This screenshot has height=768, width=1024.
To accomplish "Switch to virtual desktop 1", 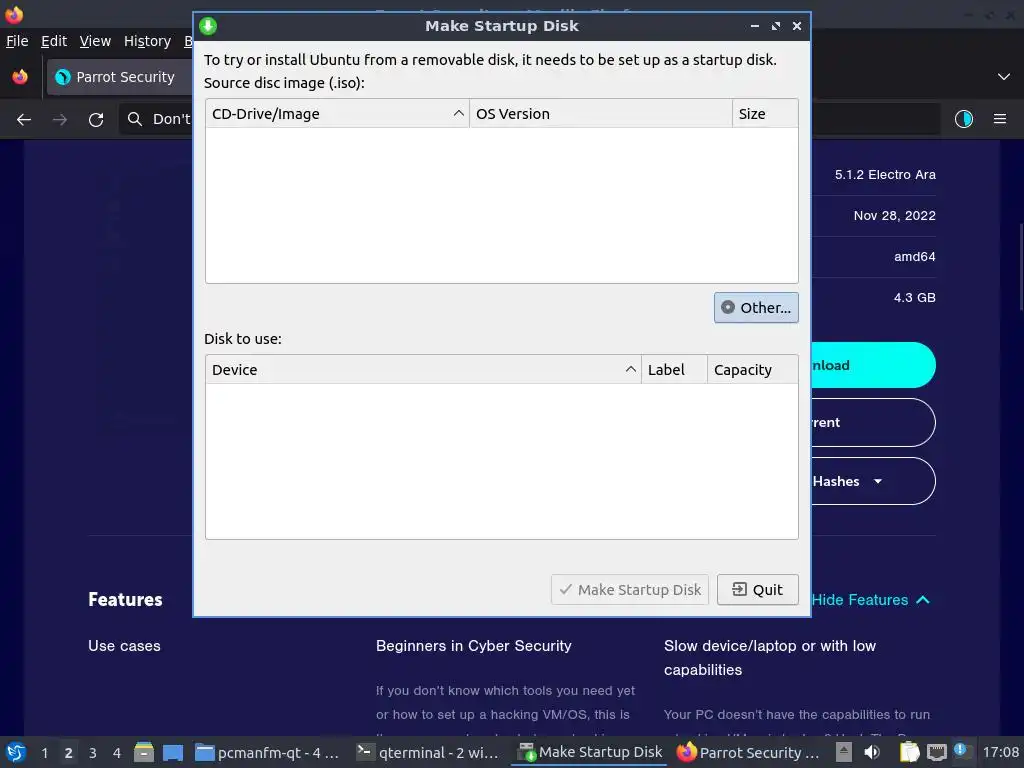I will (x=44, y=753).
